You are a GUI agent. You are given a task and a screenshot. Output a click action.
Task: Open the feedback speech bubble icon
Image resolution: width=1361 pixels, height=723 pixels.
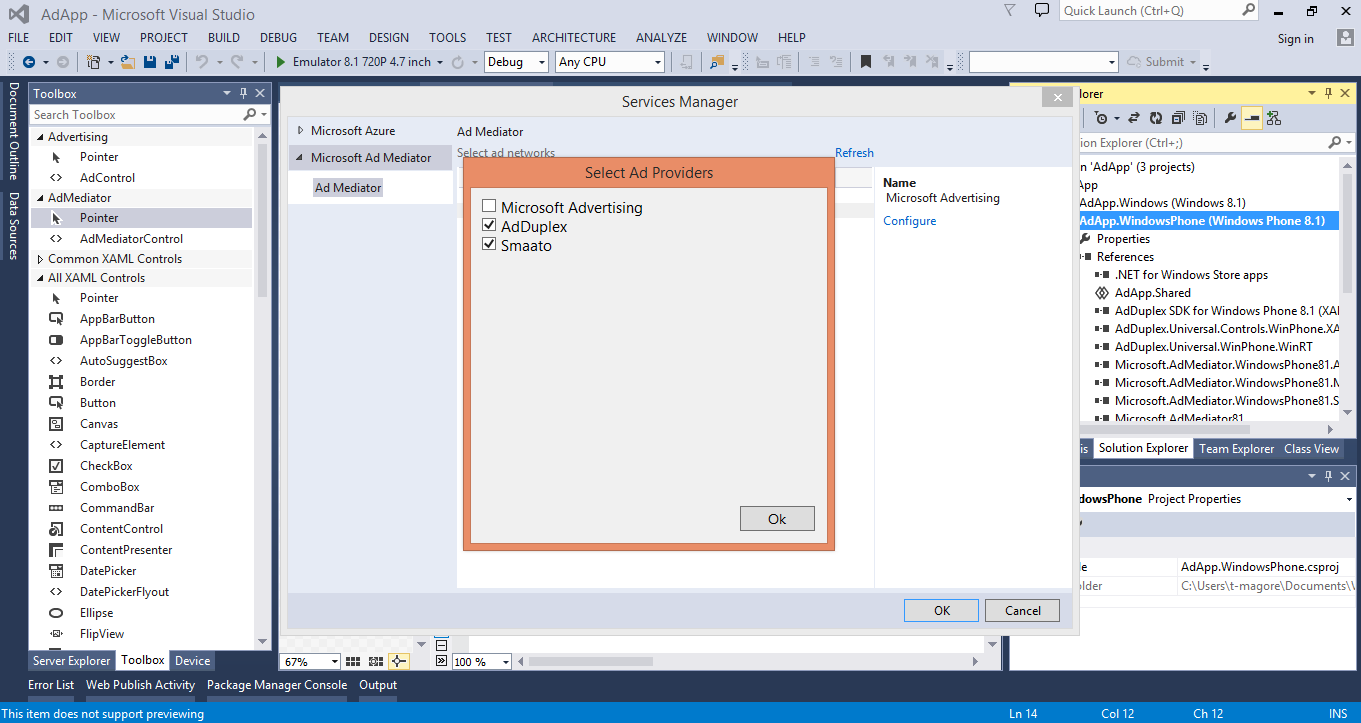(1042, 11)
